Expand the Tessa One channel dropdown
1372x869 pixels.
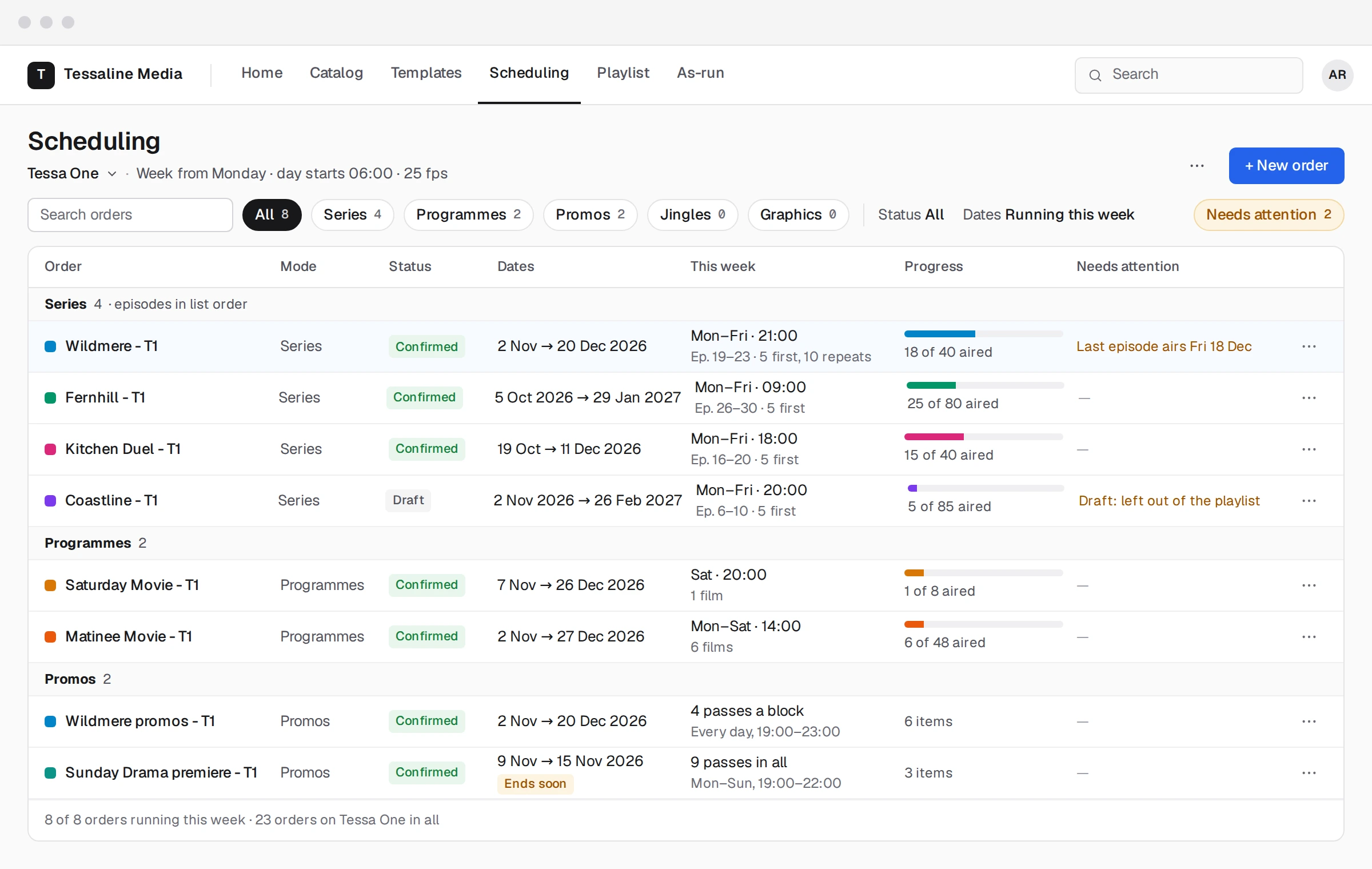point(72,173)
